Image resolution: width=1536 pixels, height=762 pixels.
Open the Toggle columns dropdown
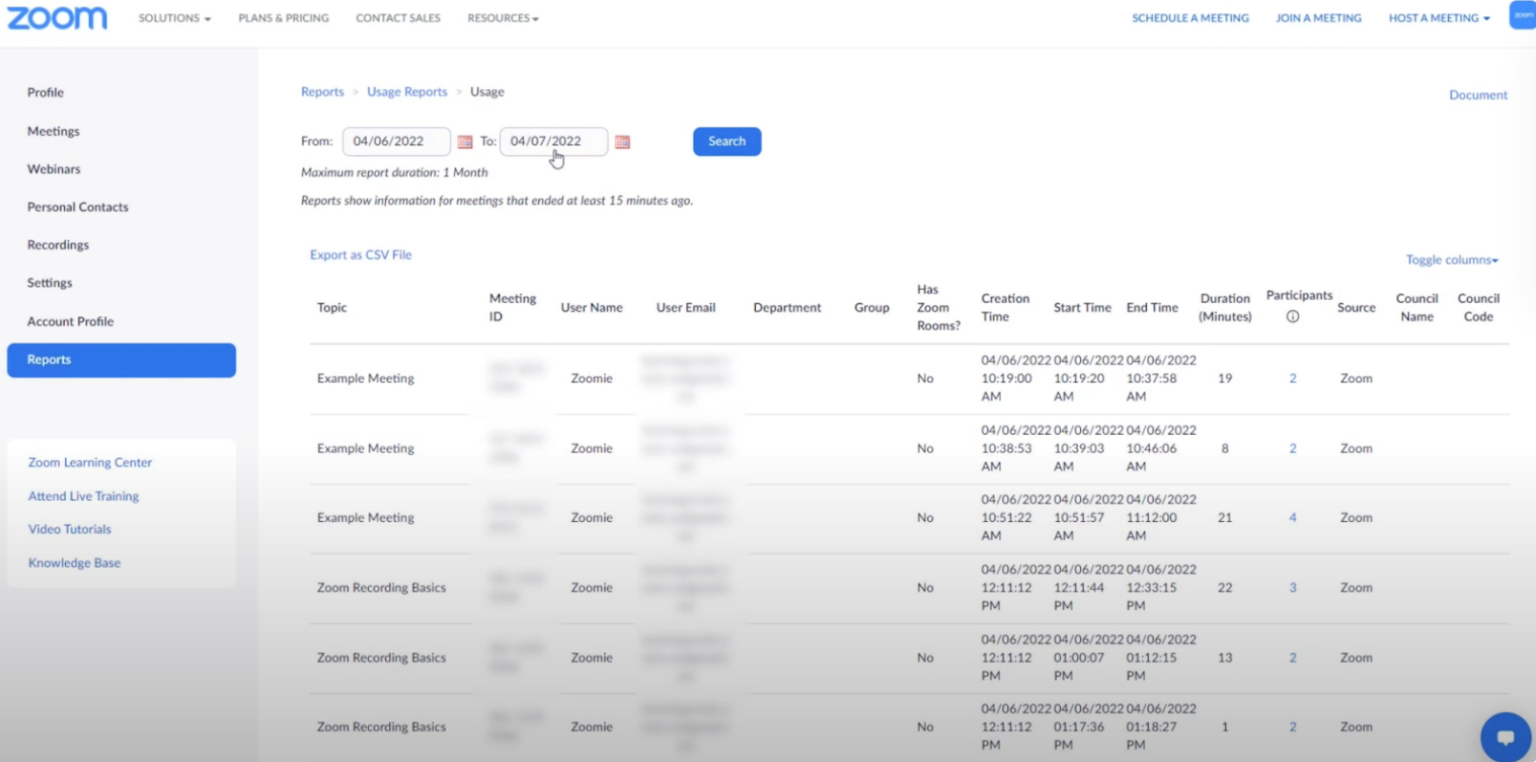pos(1451,259)
